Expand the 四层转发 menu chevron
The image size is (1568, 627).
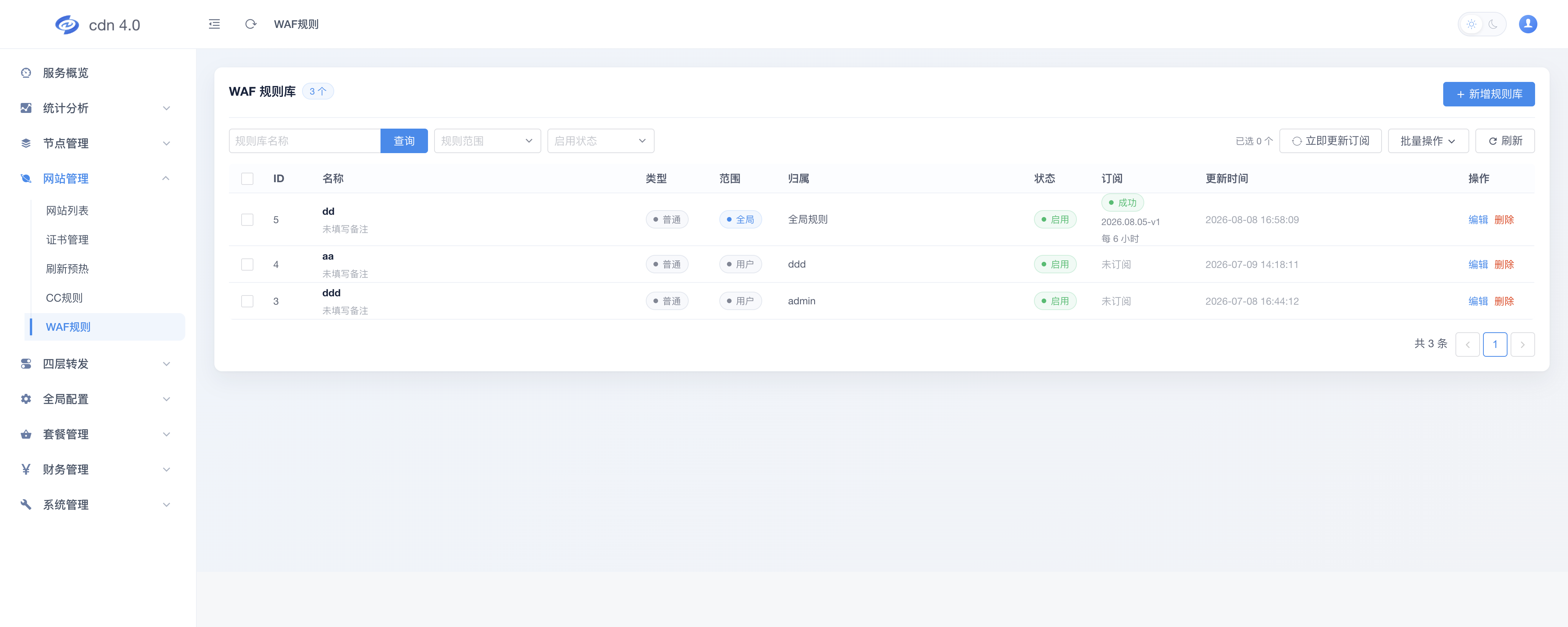click(x=166, y=364)
